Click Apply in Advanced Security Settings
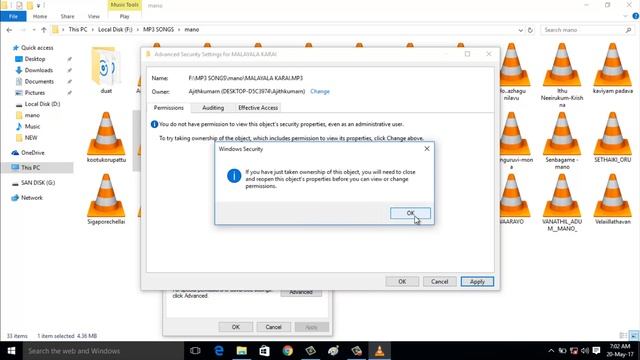The image size is (640, 360). click(x=477, y=282)
